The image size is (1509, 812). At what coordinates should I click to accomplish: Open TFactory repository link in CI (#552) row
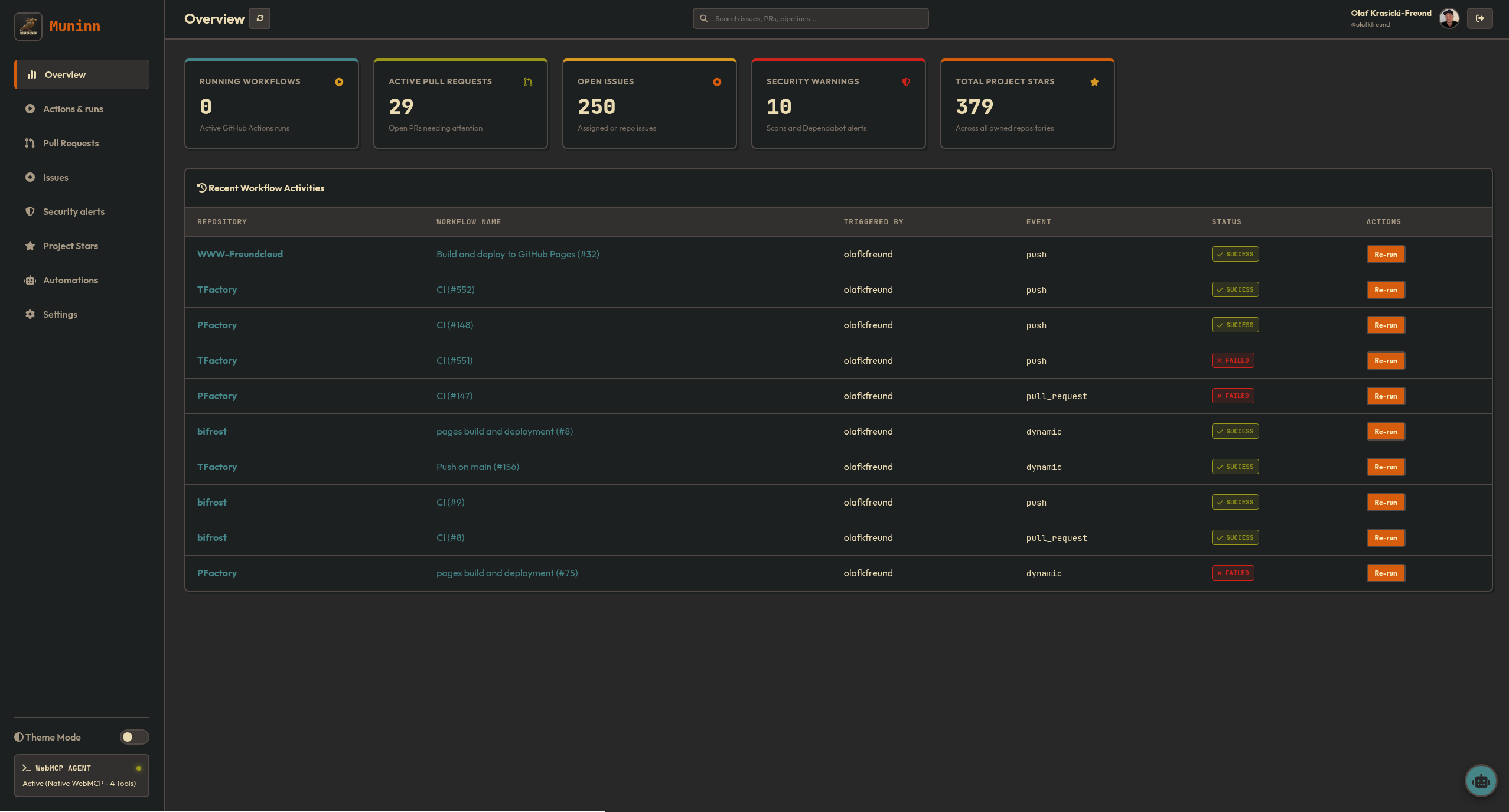tap(217, 289)
